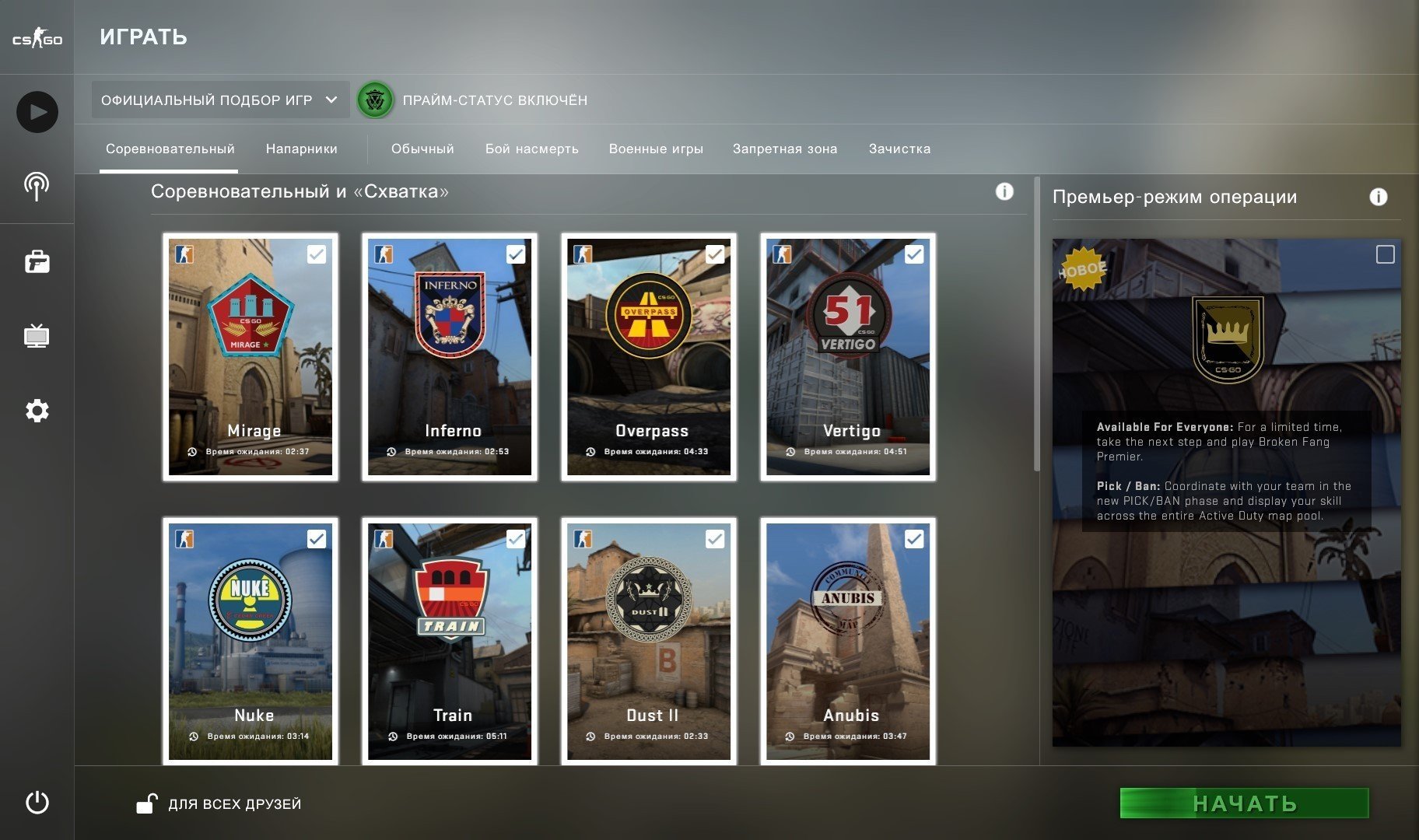Viewport: 1419px width, 840px height.
Task: Switch to the Военные игры tab
Action: pyautogui.click(x=656, y=149)
